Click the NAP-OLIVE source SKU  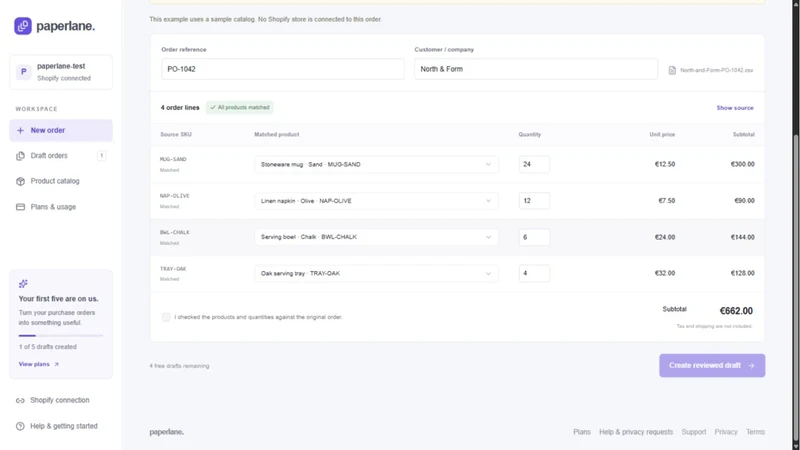pos(174,196)
